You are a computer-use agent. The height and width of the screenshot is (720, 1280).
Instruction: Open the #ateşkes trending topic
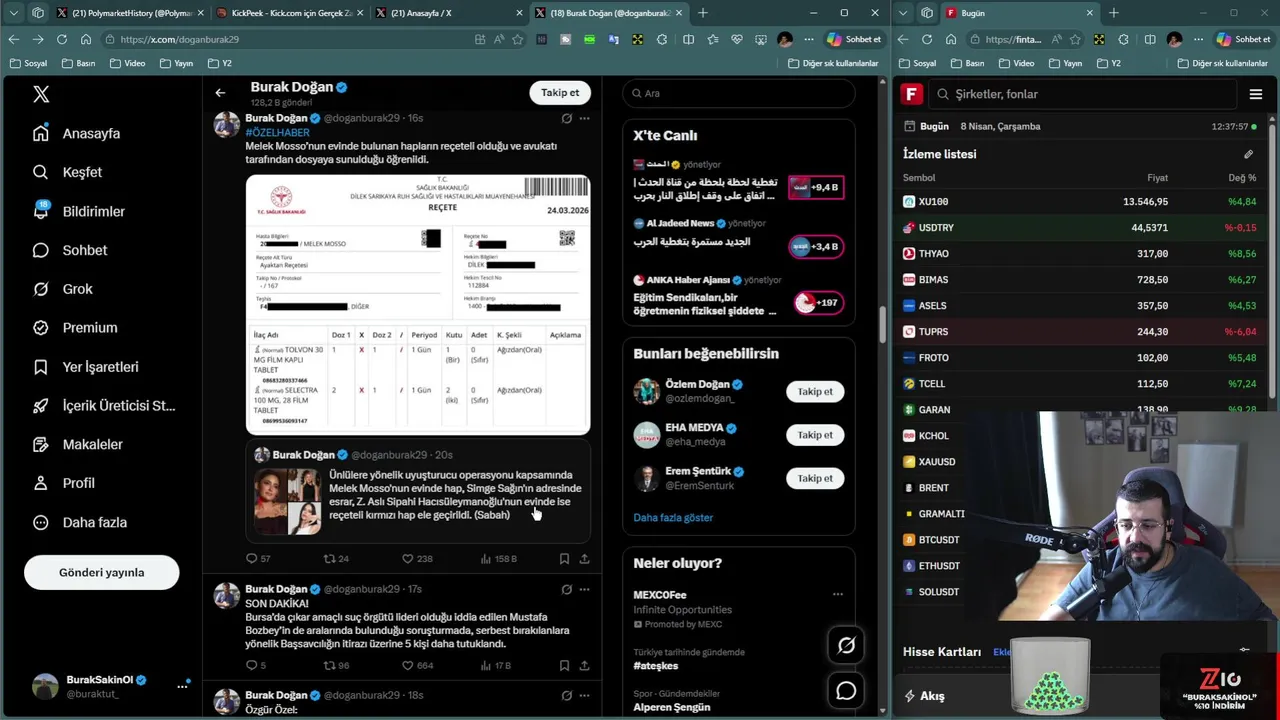click(656, 666)
